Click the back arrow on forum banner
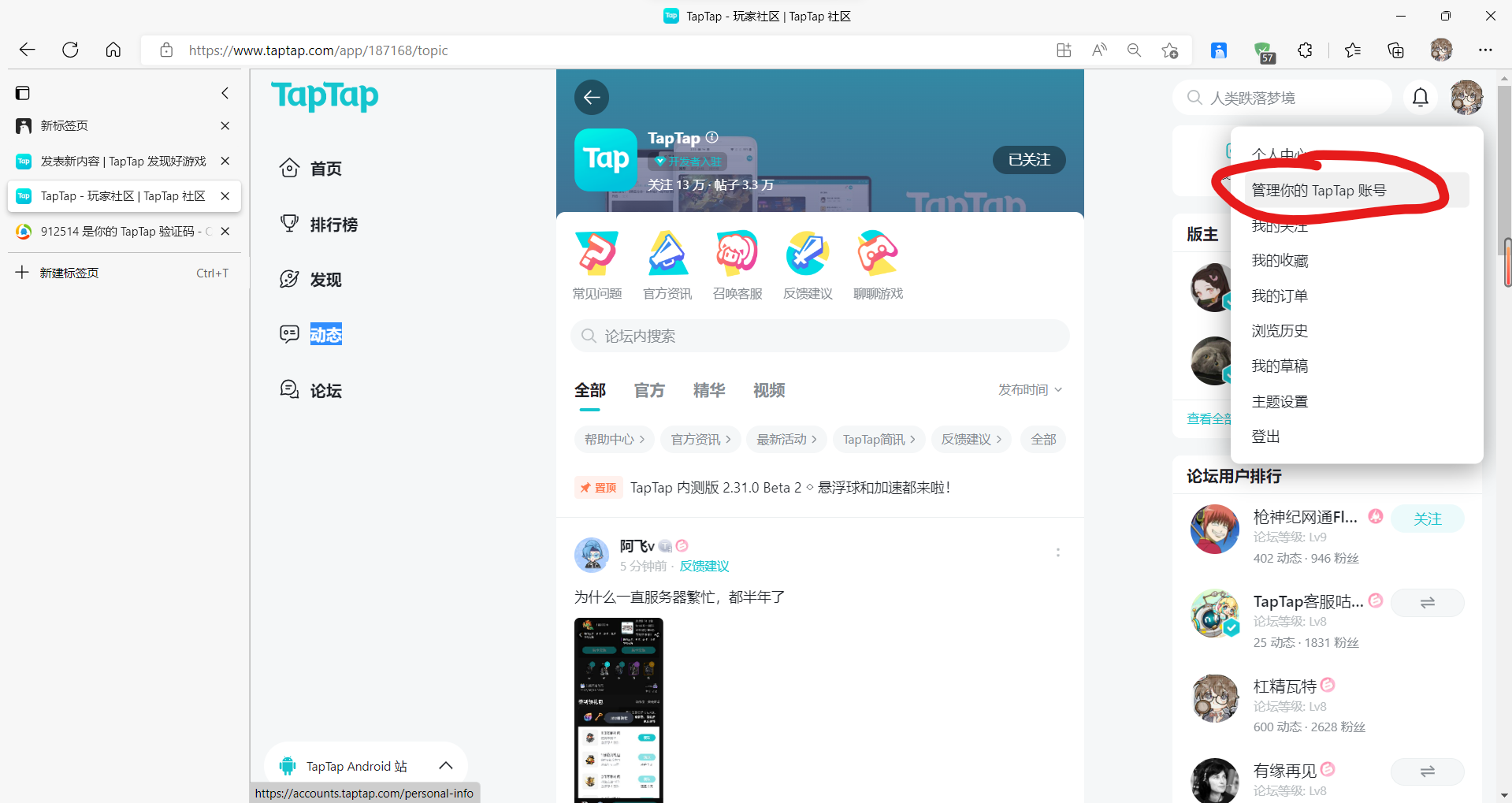The height and width of the screenshot is (803, 1512). click(592, 97)
